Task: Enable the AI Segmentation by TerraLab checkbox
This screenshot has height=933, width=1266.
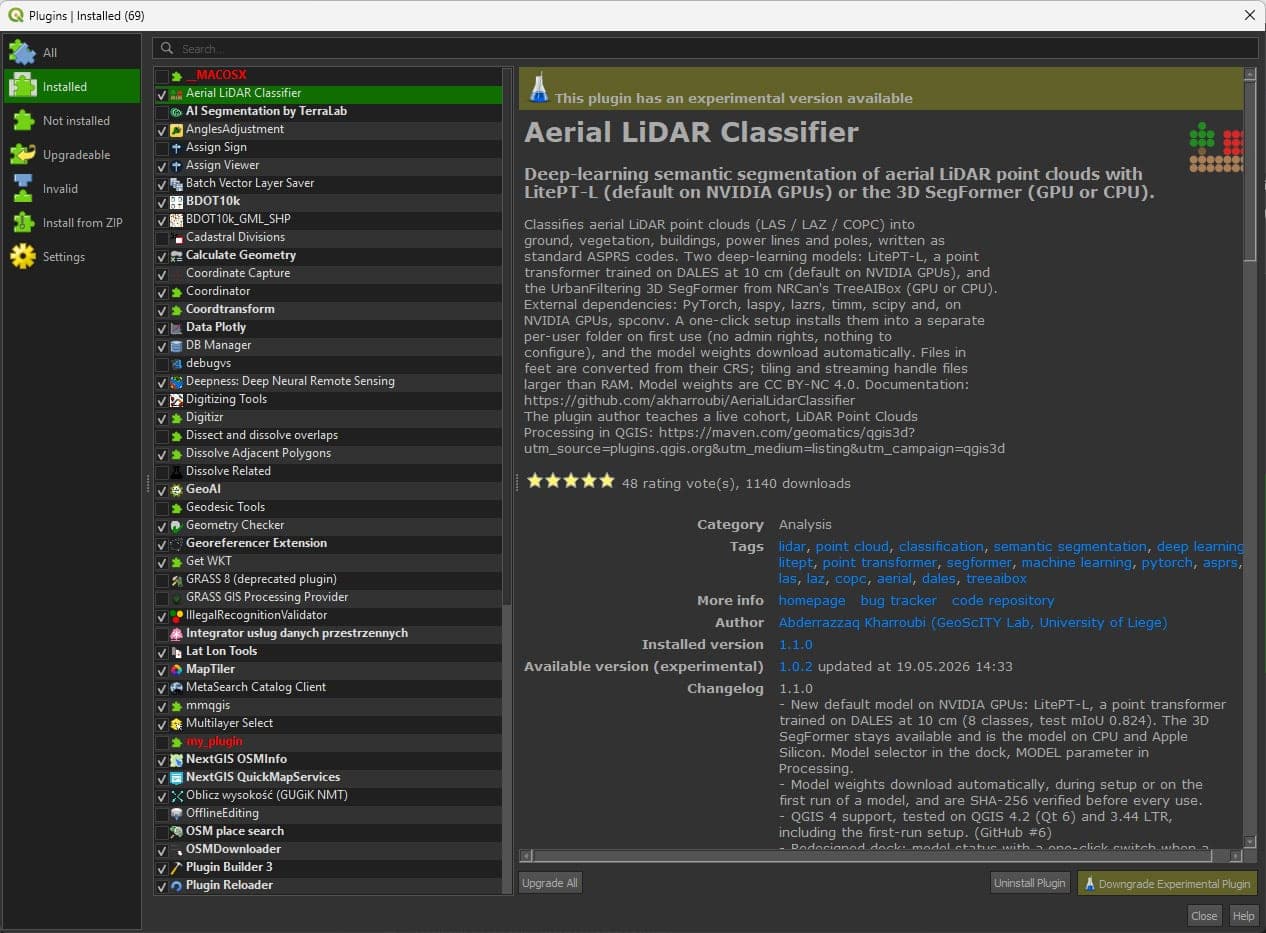Action: click(x=162, y=111)
